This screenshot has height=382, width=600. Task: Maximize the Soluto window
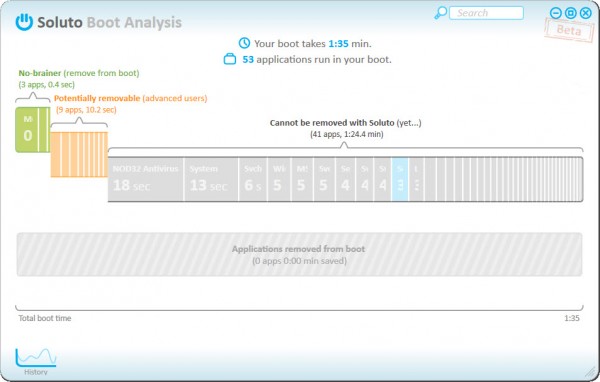571,13
